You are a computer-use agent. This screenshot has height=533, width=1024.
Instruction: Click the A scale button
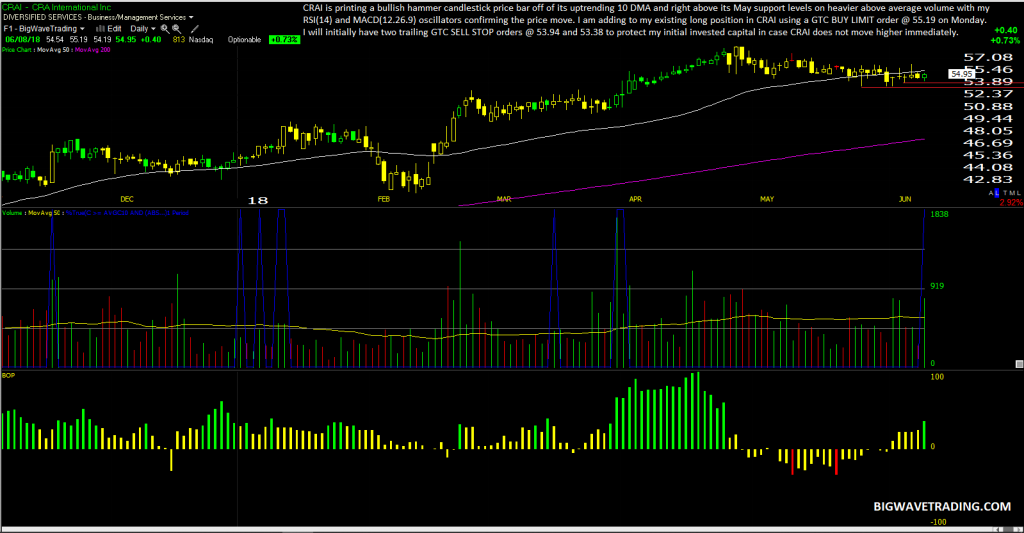click(x=991, y=193)
